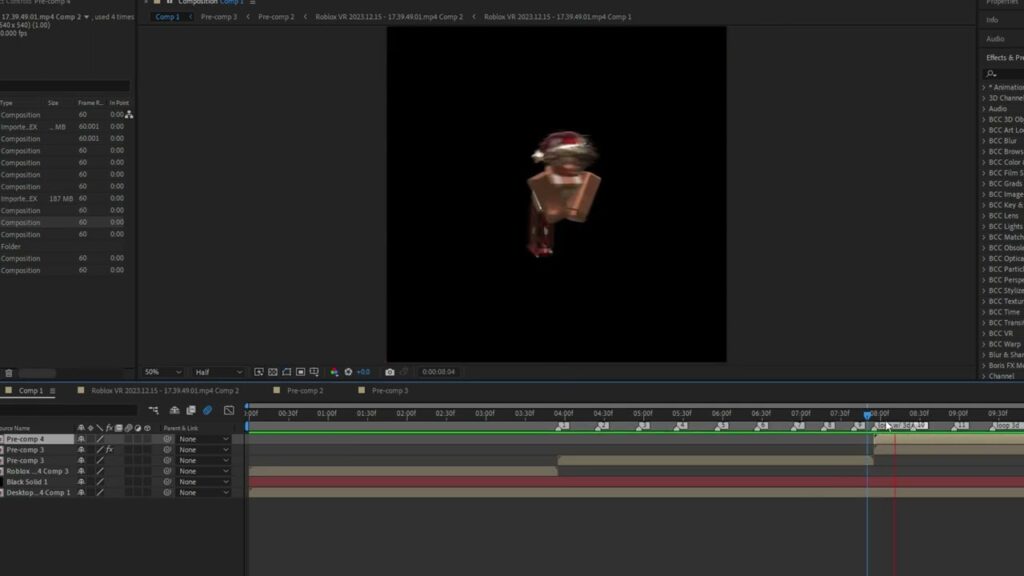Open Parent dropdown for Pre-comp 4 layer
Image resolution: width=1024 pixels, height=576 pixels.
(203, 439)
